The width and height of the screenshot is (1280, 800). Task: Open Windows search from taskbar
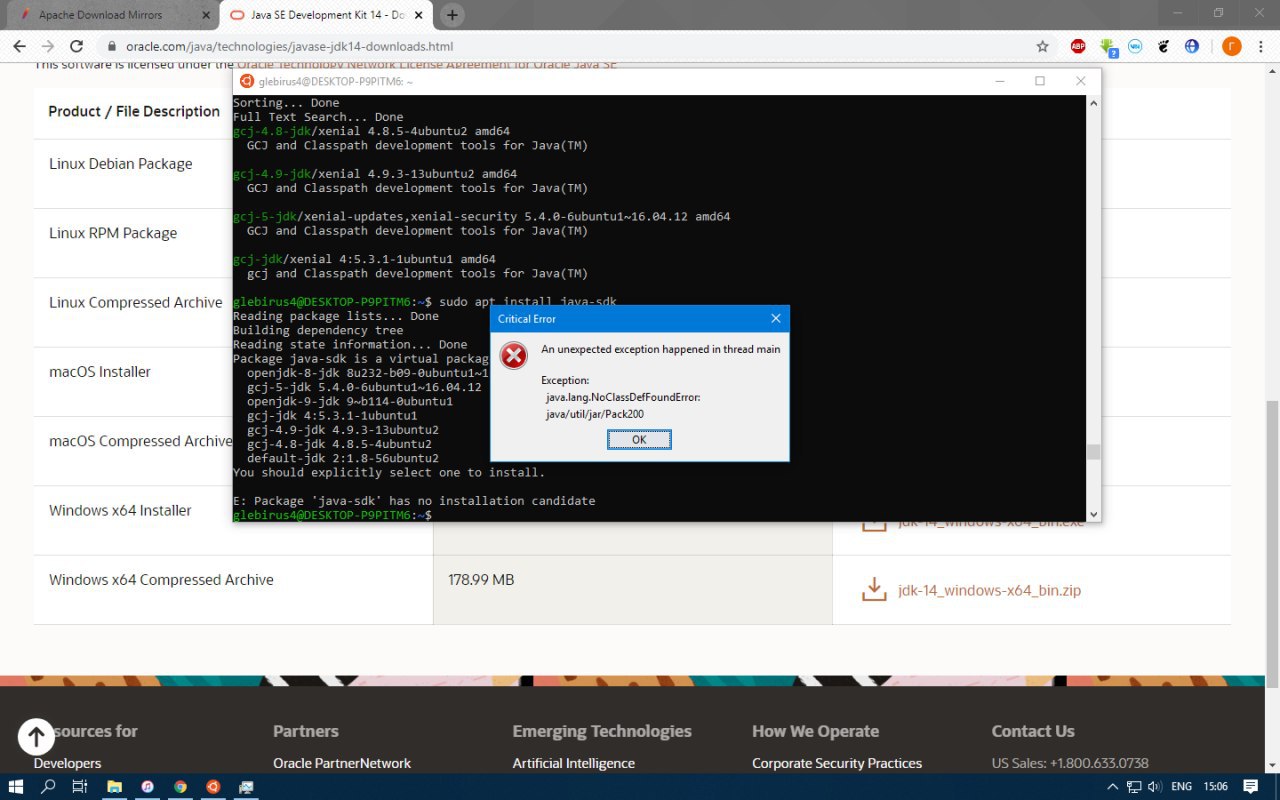point(48,786)
